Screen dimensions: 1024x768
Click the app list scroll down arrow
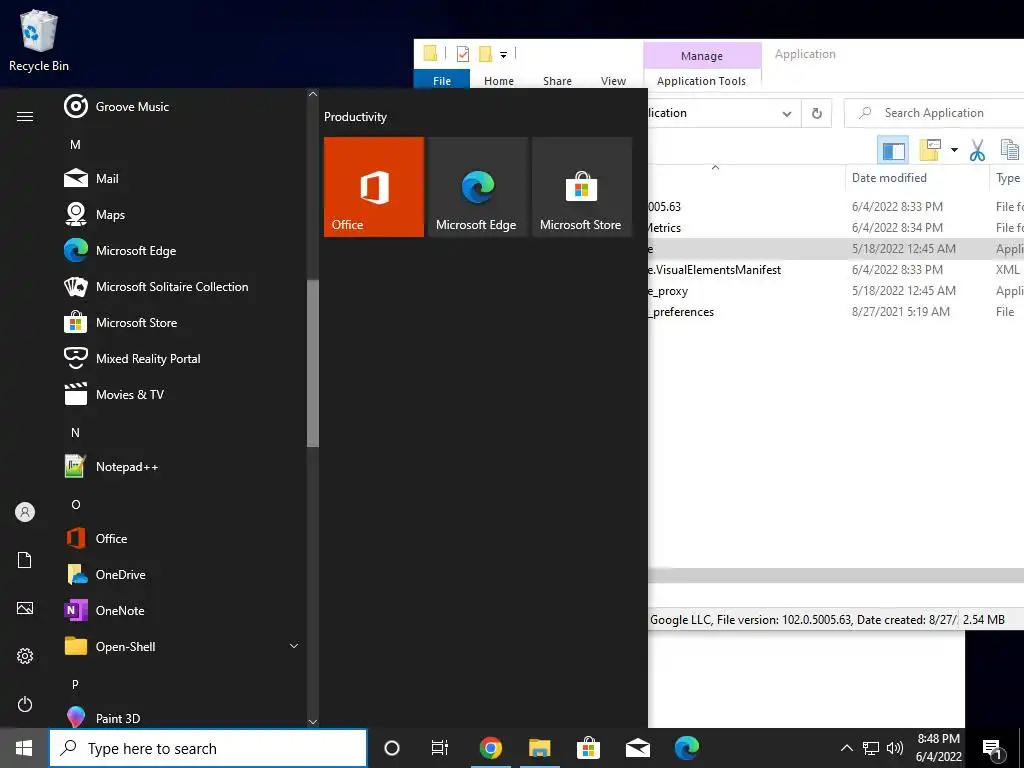(x=313, y=722)
